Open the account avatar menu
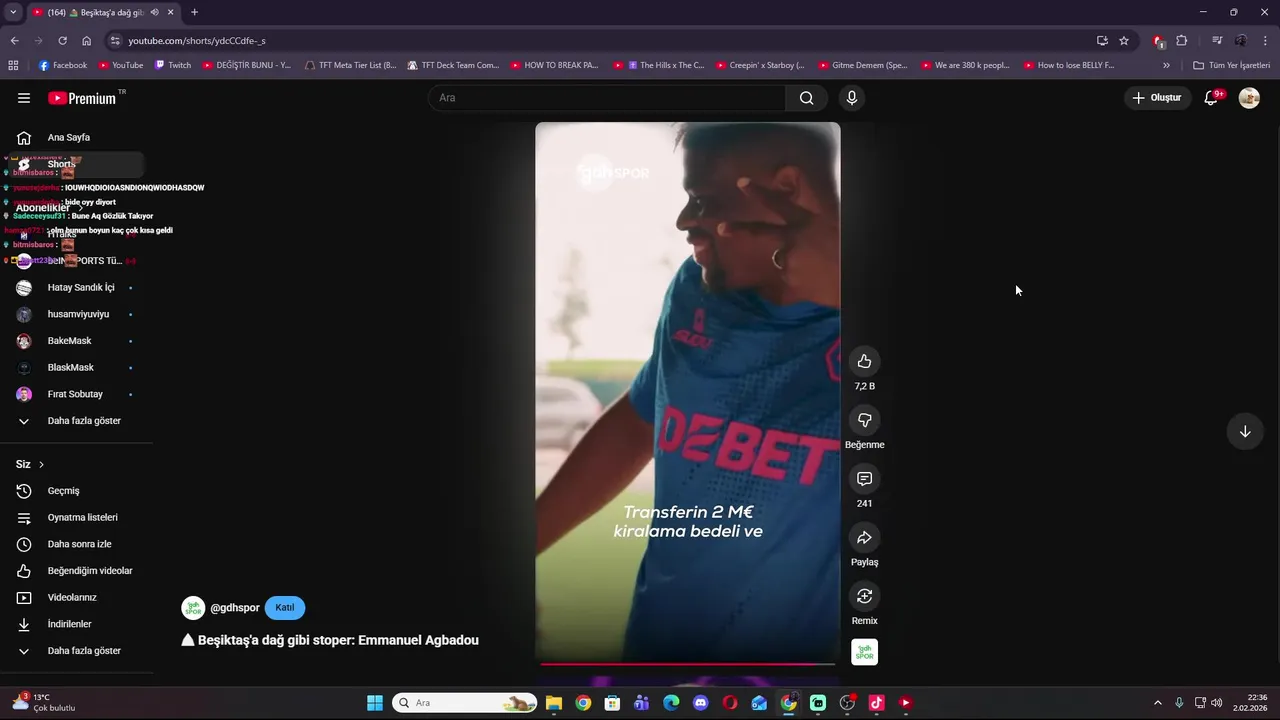This screenshot has height=720, width=1280. [1249, 98]
